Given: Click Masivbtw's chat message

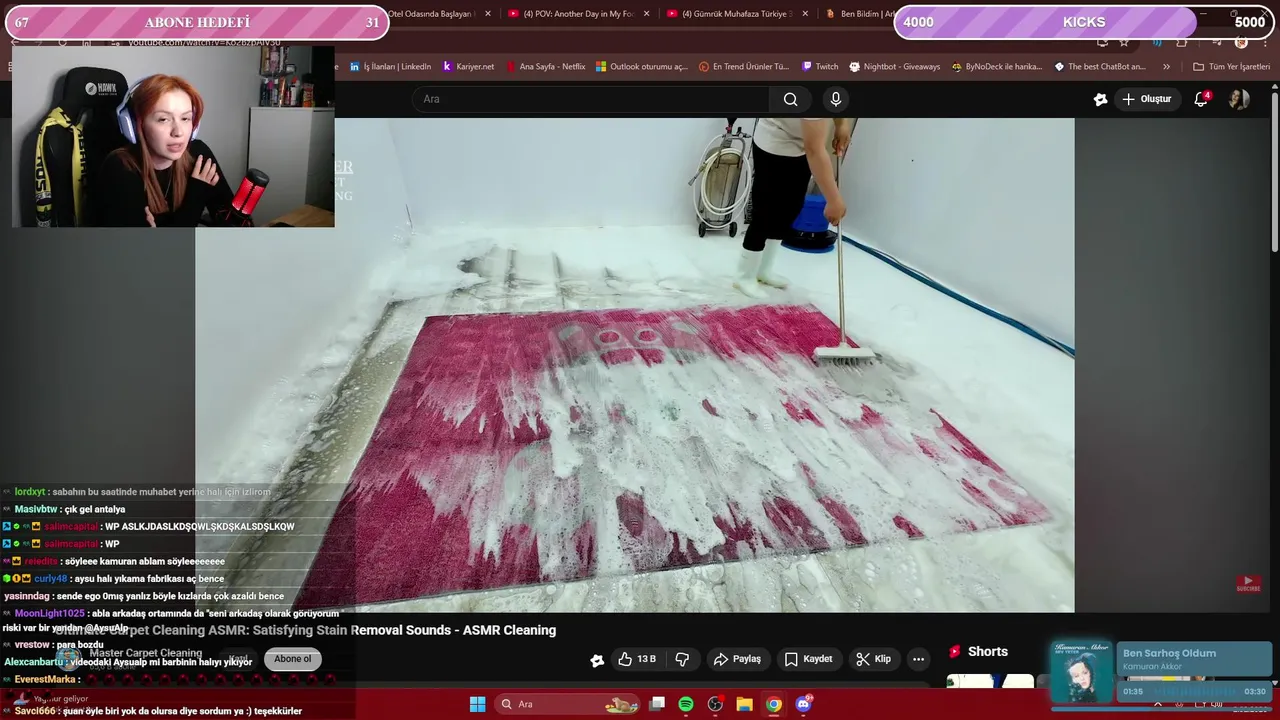Looking at the screenshot, I should point(70,509).
